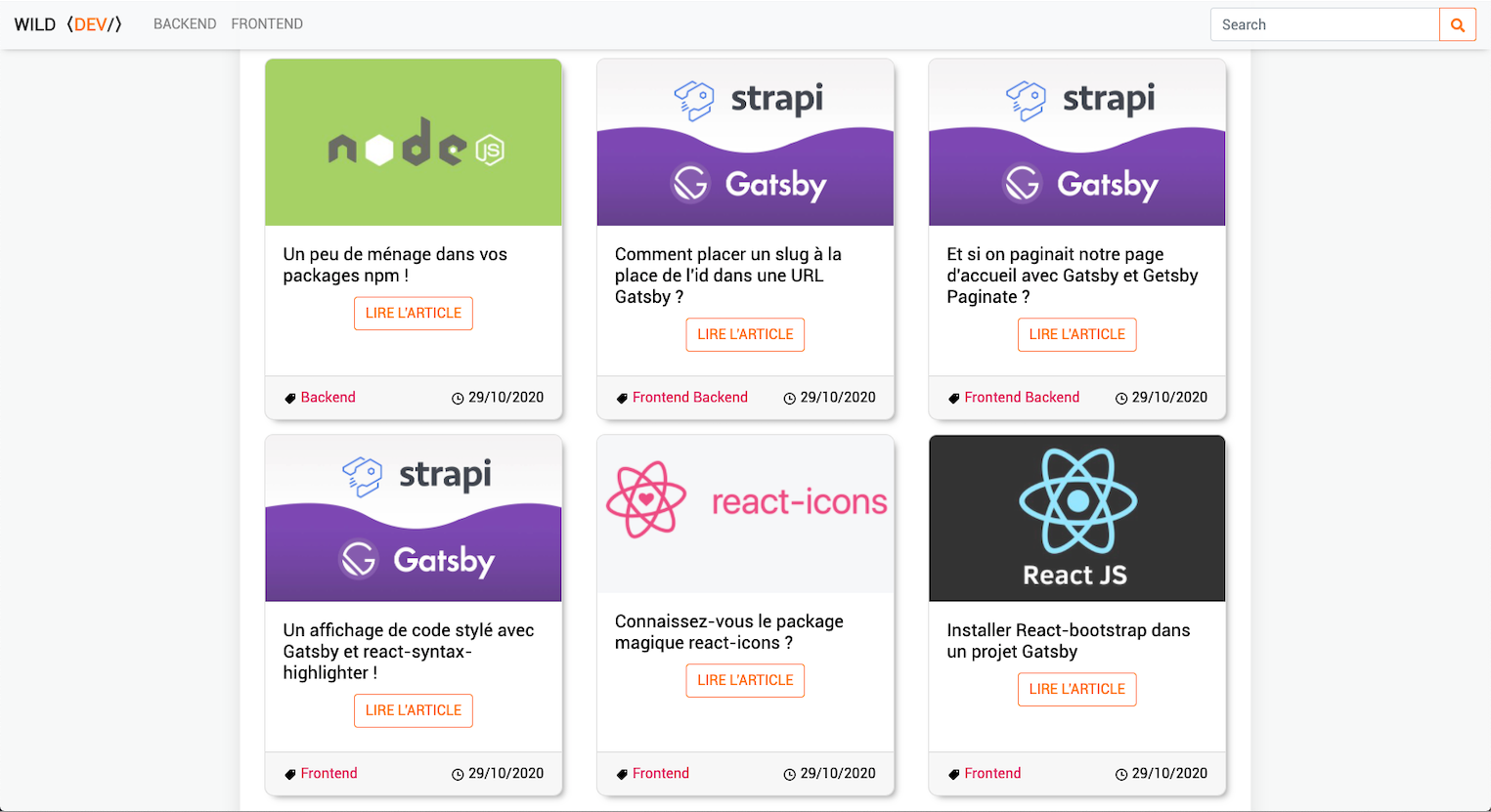Screen dimensions: 1491x812
Task: Select the React JS dark thumbnail image
Action: (1076, 519)
